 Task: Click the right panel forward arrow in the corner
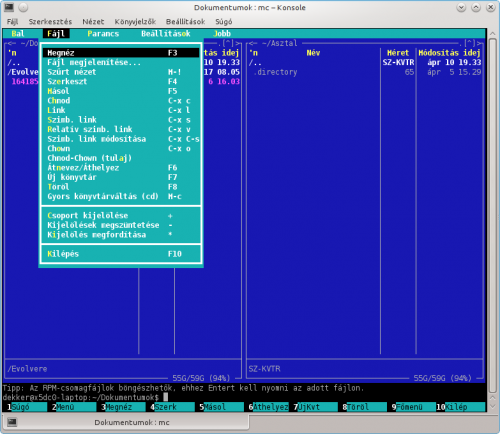coord(479,43)
